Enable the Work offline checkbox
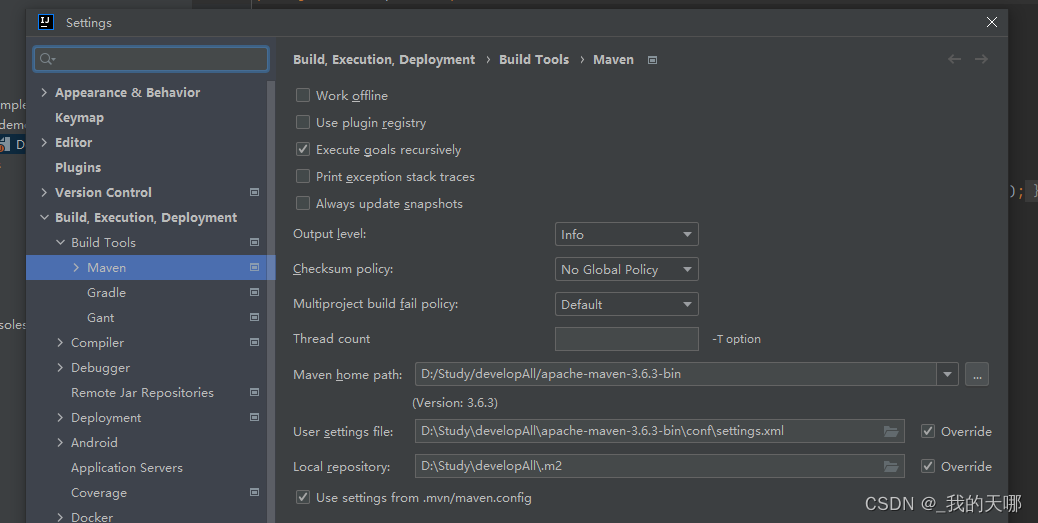This screenshot has width=1038, height=523. coord(303,95)
